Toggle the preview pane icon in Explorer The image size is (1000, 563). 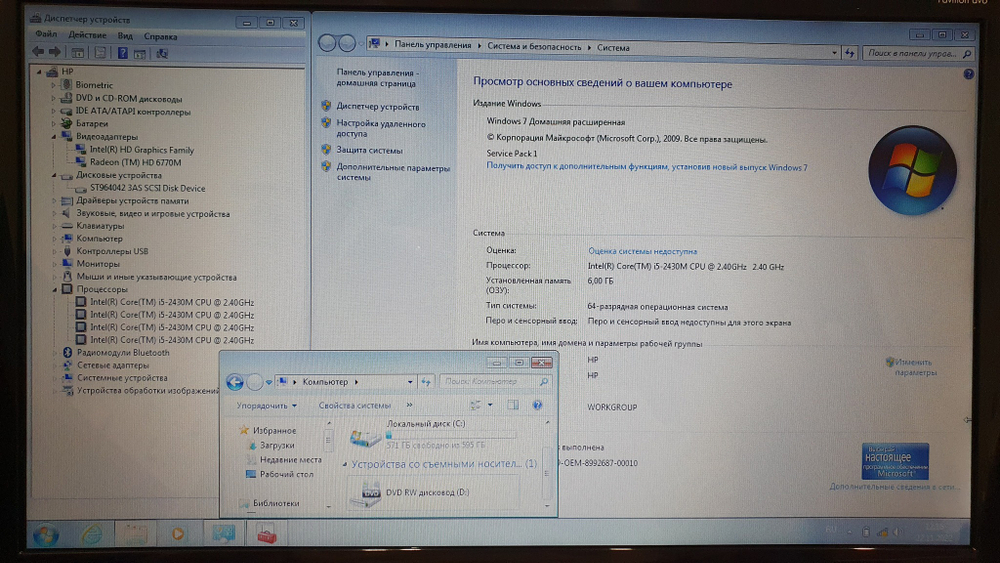click(x=513, y=405)
